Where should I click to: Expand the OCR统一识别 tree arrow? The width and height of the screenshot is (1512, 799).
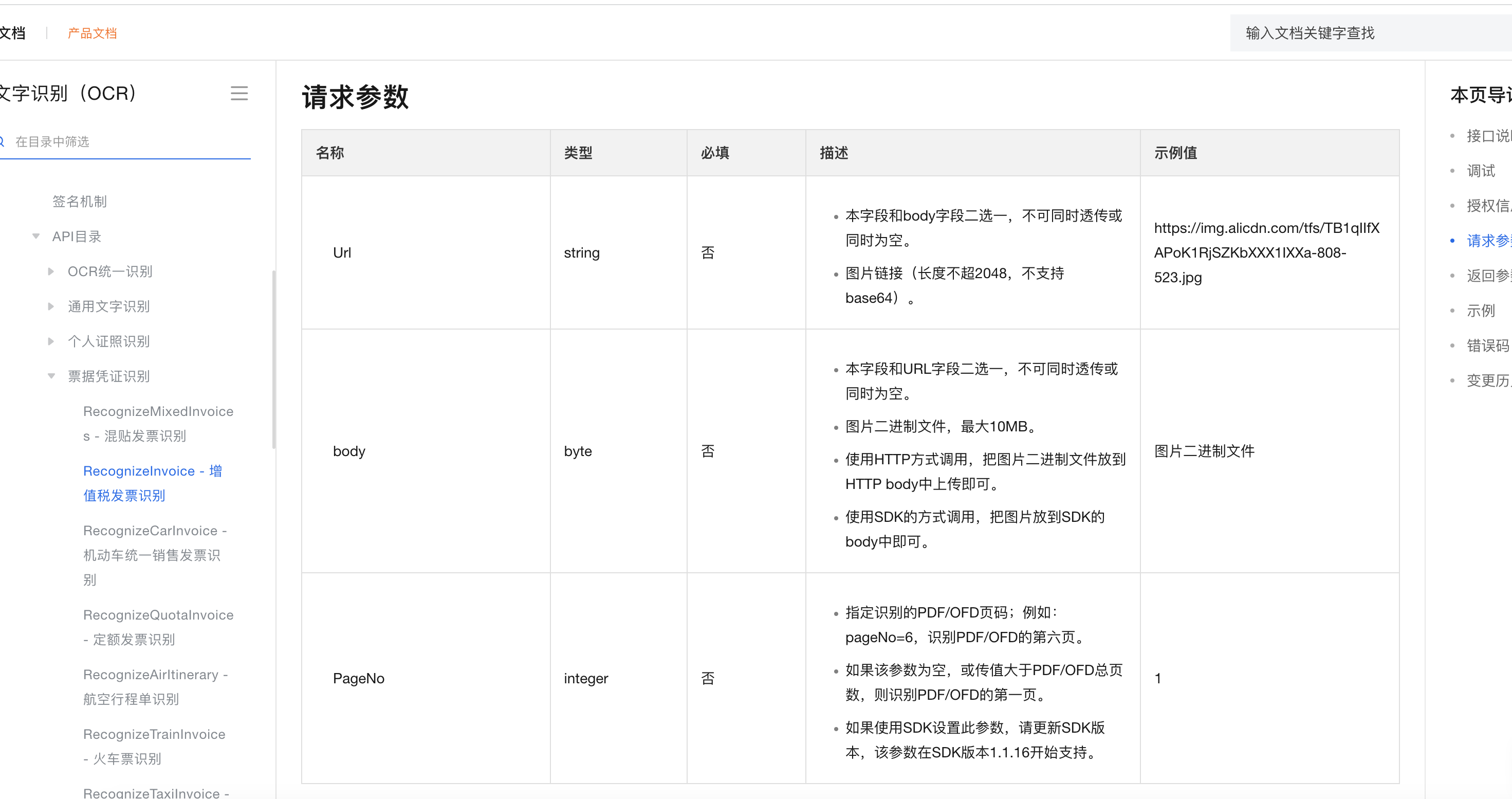point(51,271)
